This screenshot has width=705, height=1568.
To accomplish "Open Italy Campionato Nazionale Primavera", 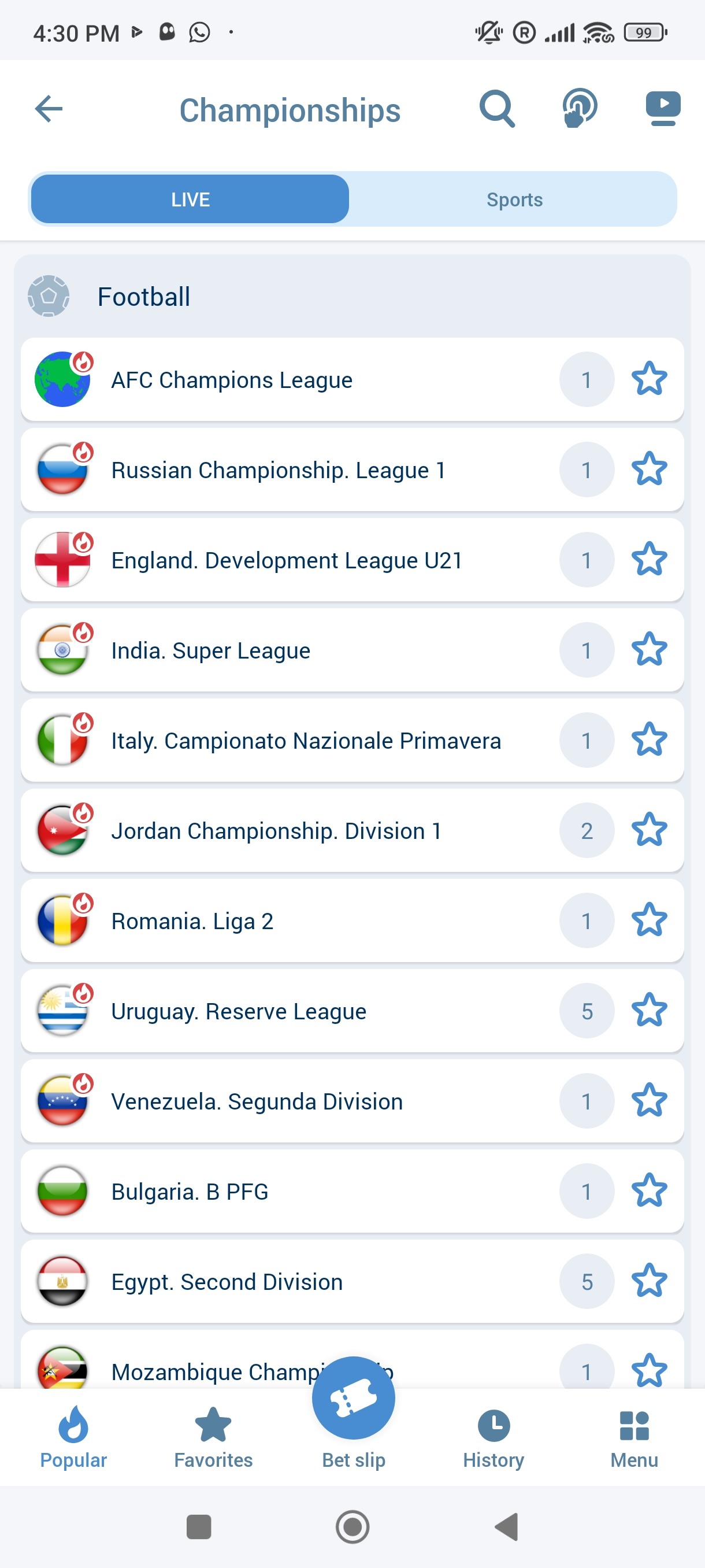I will [x=305, y=741].
